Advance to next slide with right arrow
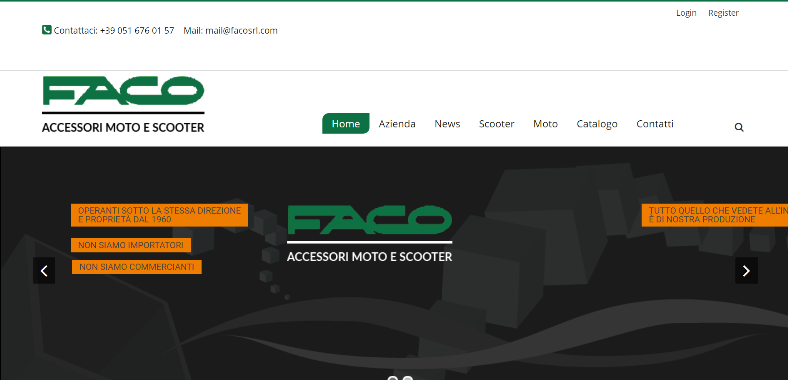Screen dimensions: 788x380 click(746, 271)
